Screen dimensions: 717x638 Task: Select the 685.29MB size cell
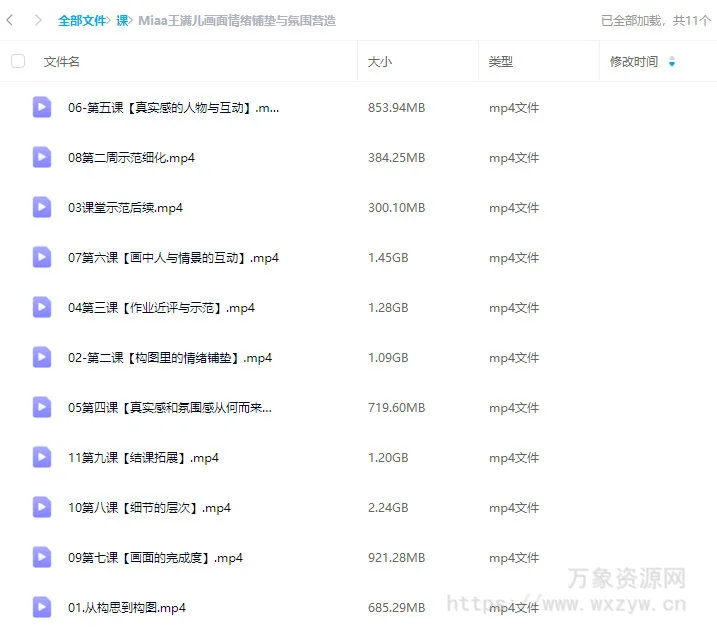pyautogui.click(x=396, y=608)
